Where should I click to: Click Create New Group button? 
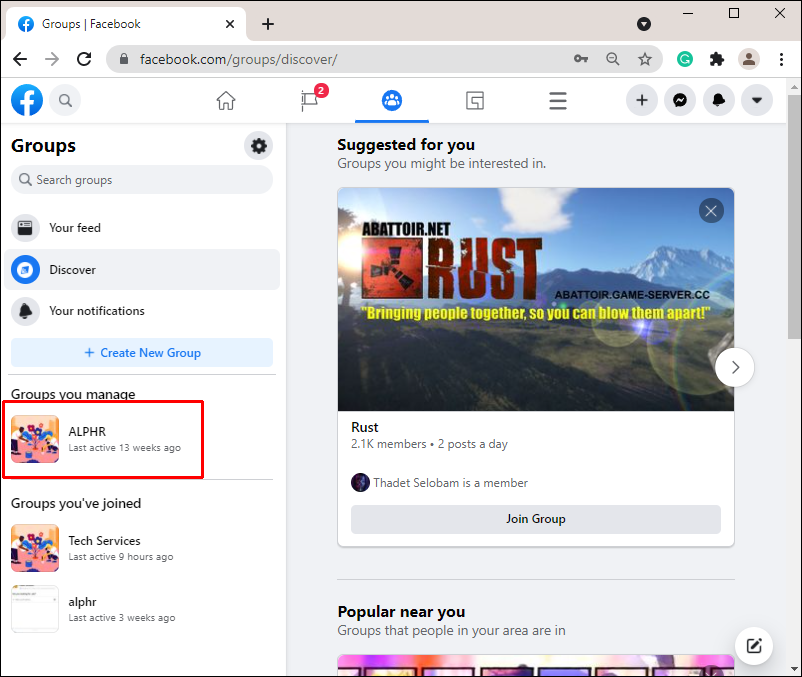tap(142, 352)
